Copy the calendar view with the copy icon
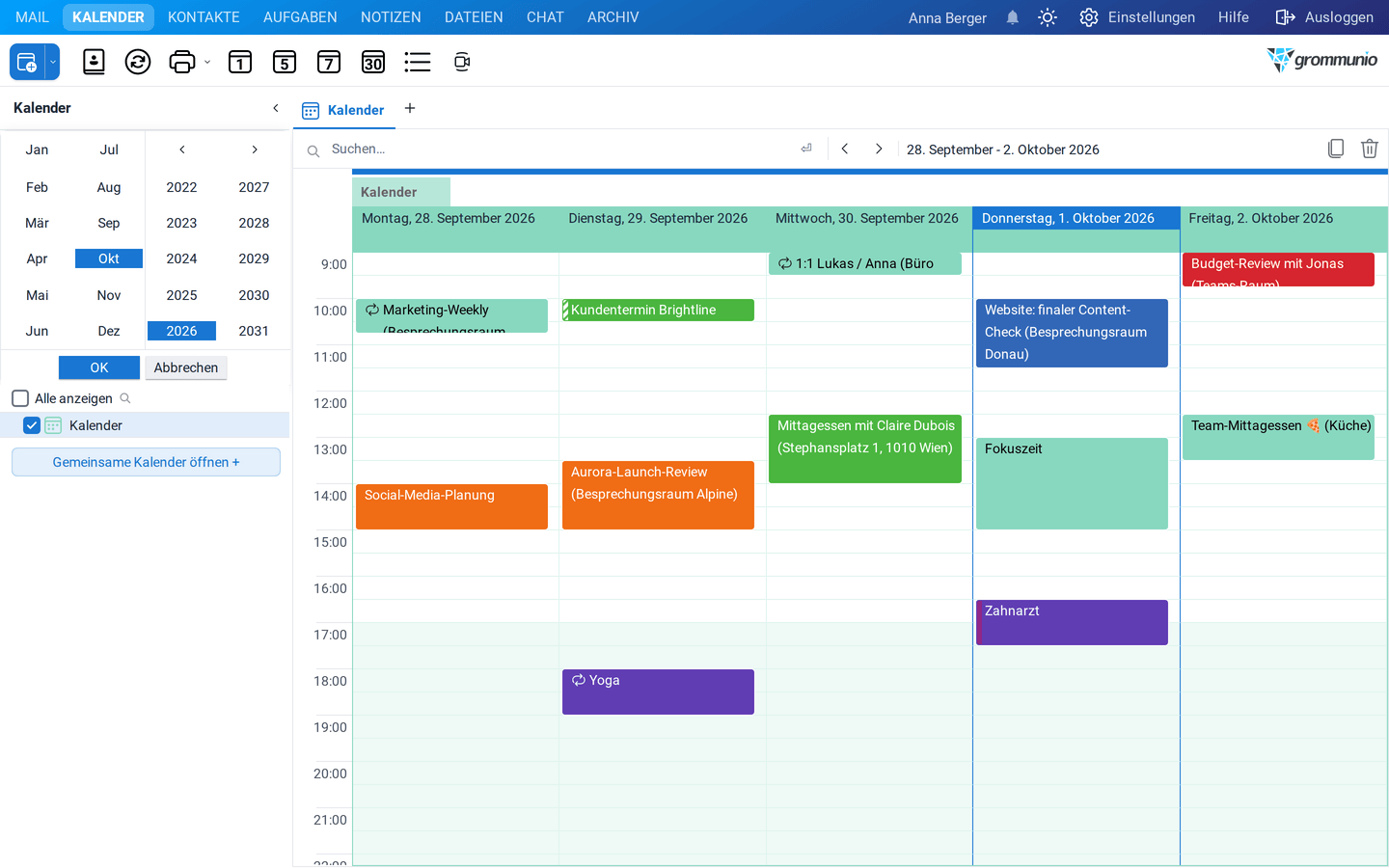 click(x=1336, y=149)
